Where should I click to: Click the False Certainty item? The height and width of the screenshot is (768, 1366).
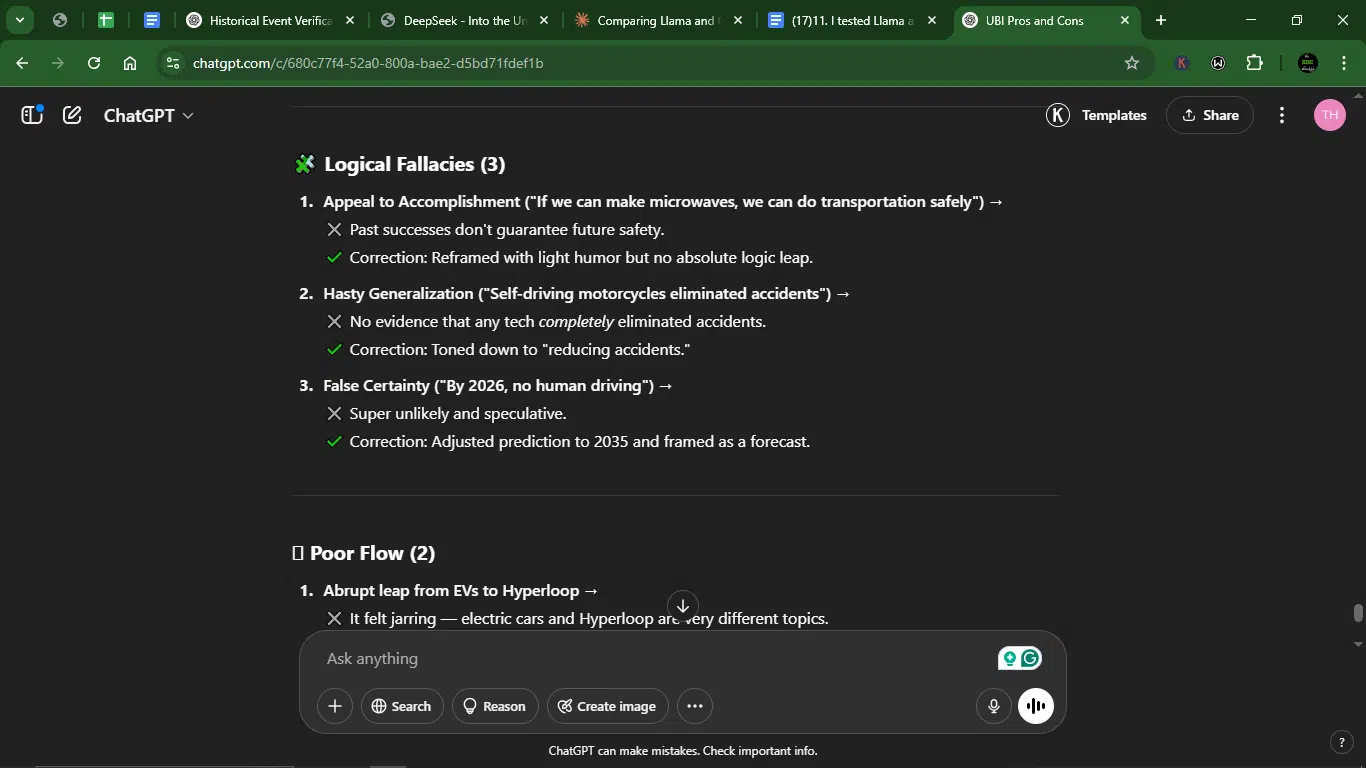click(x=497, y=386)
